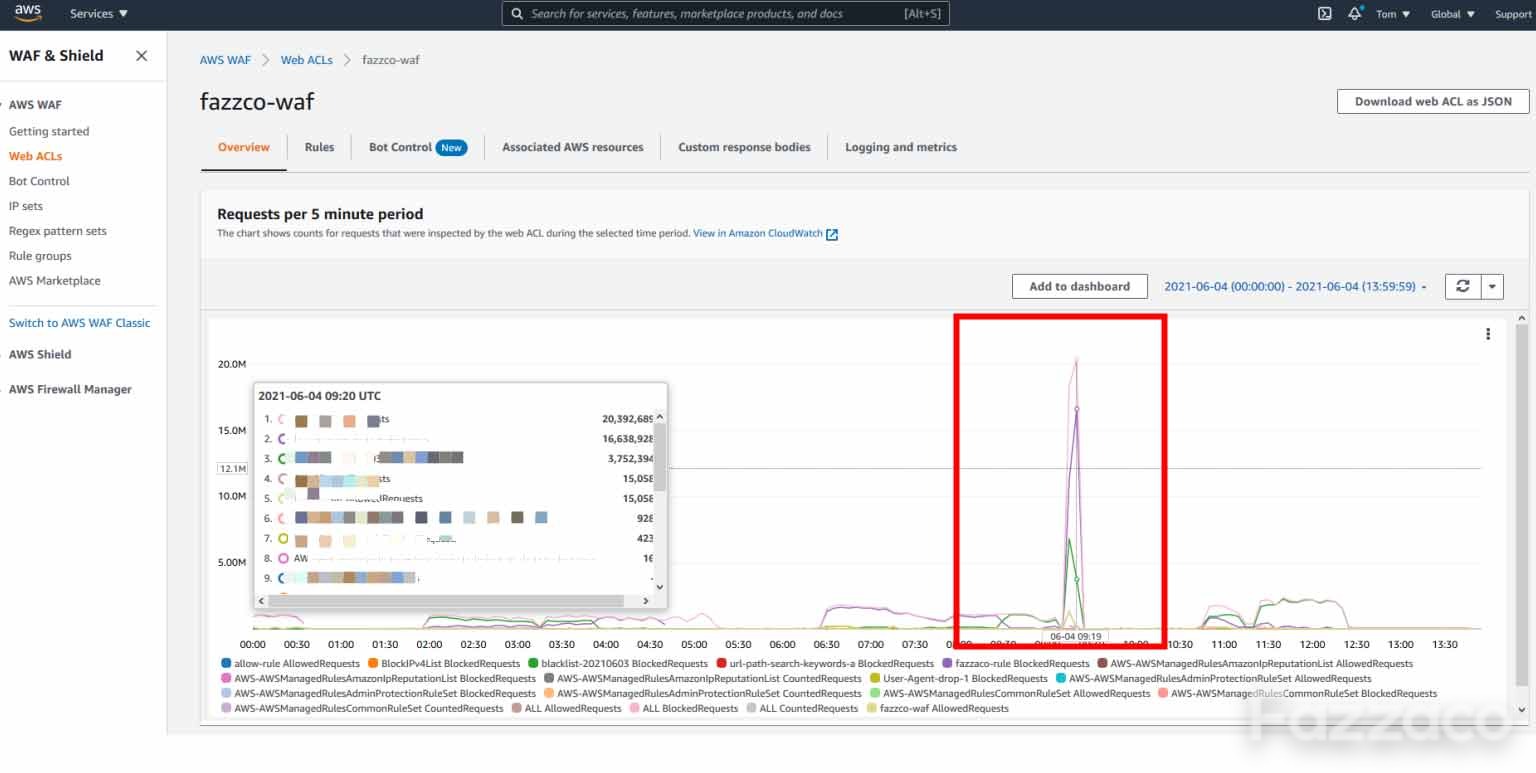Open Associated AWS resources tab

click(573, 147)
